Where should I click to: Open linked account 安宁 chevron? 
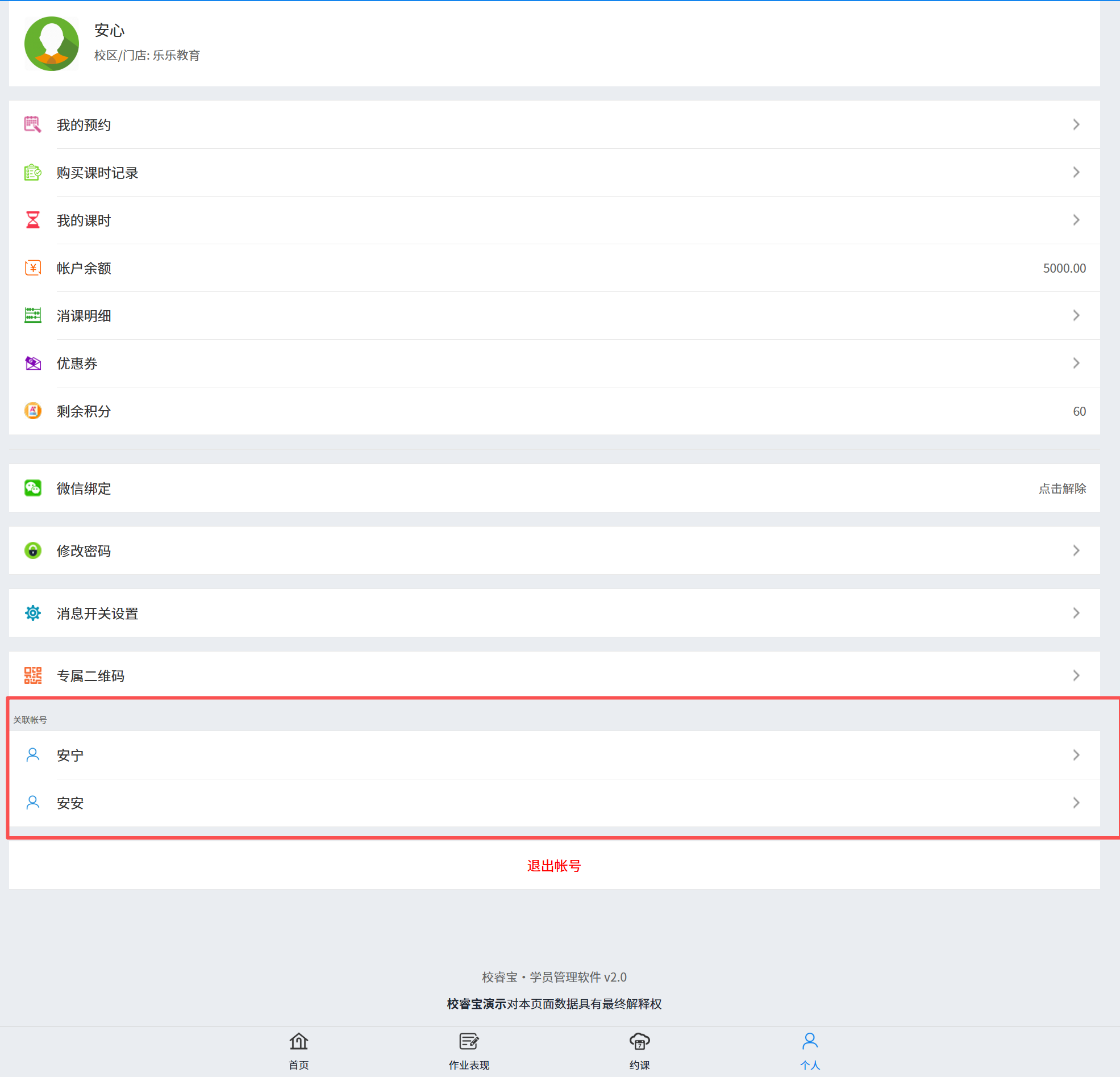(1076, 755)
